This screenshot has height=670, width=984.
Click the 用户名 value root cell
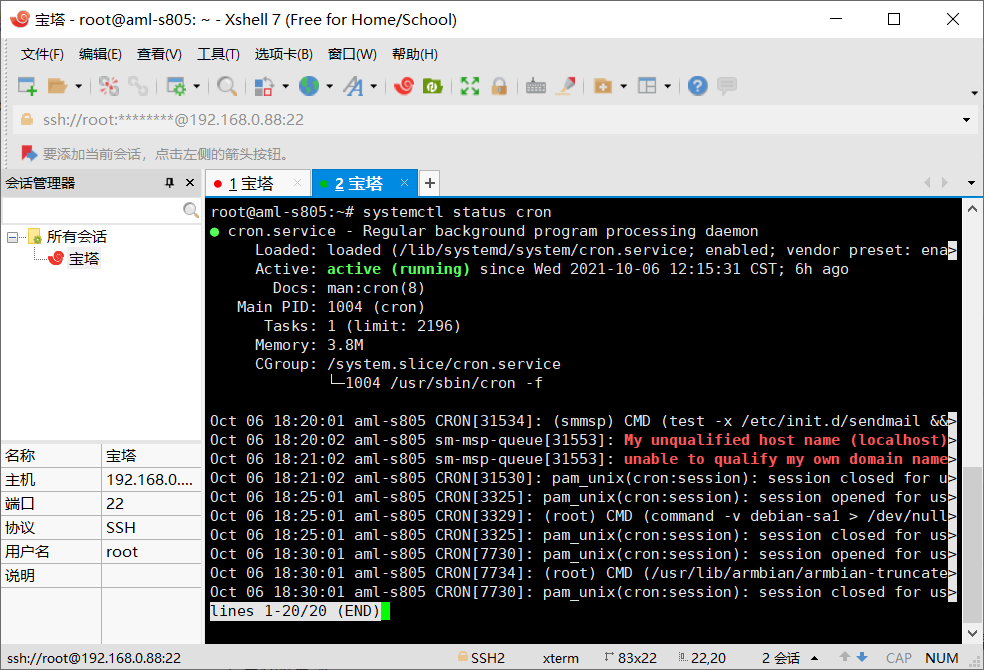(151, 552)
